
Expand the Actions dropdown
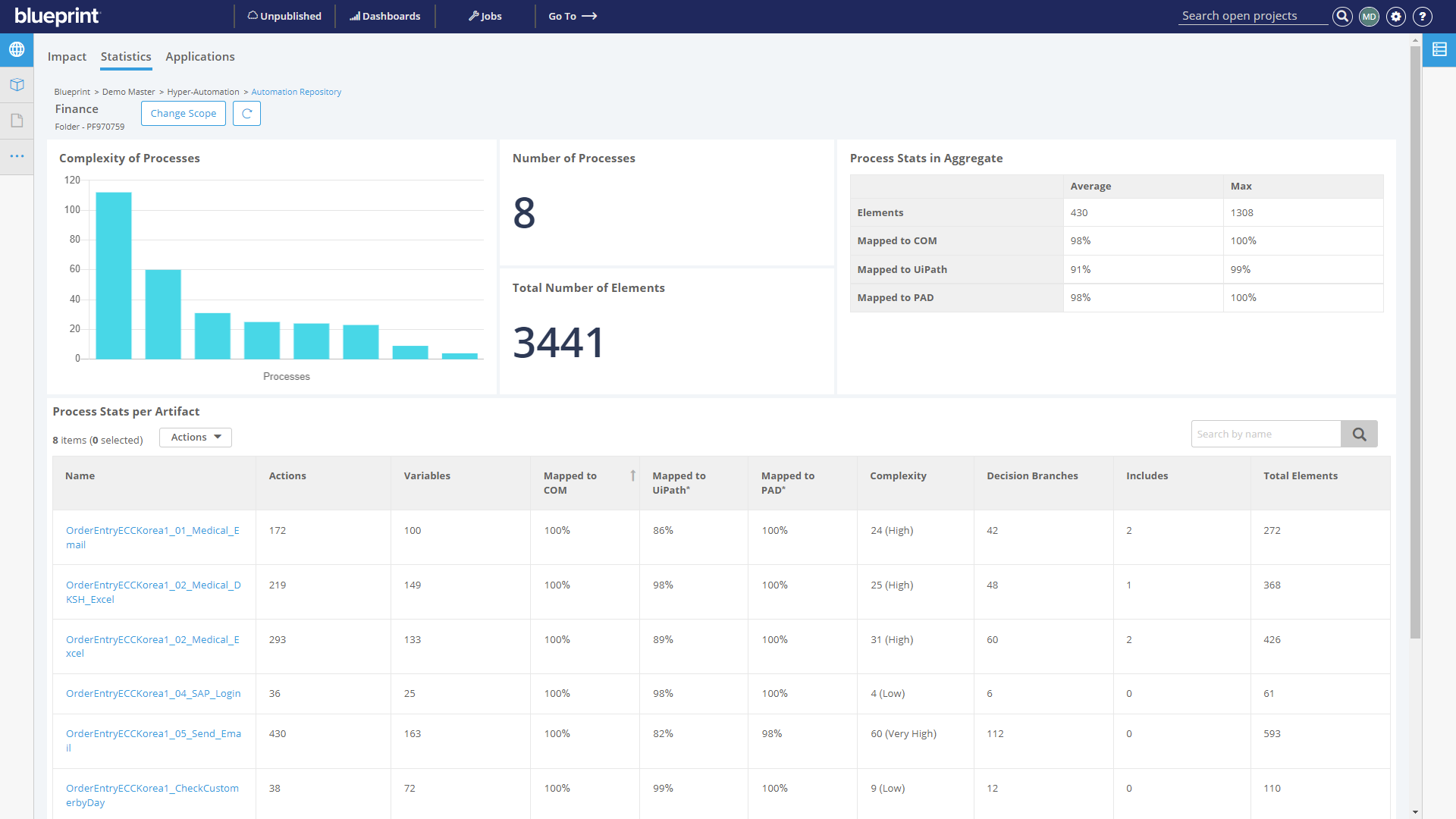pos(196,438)
